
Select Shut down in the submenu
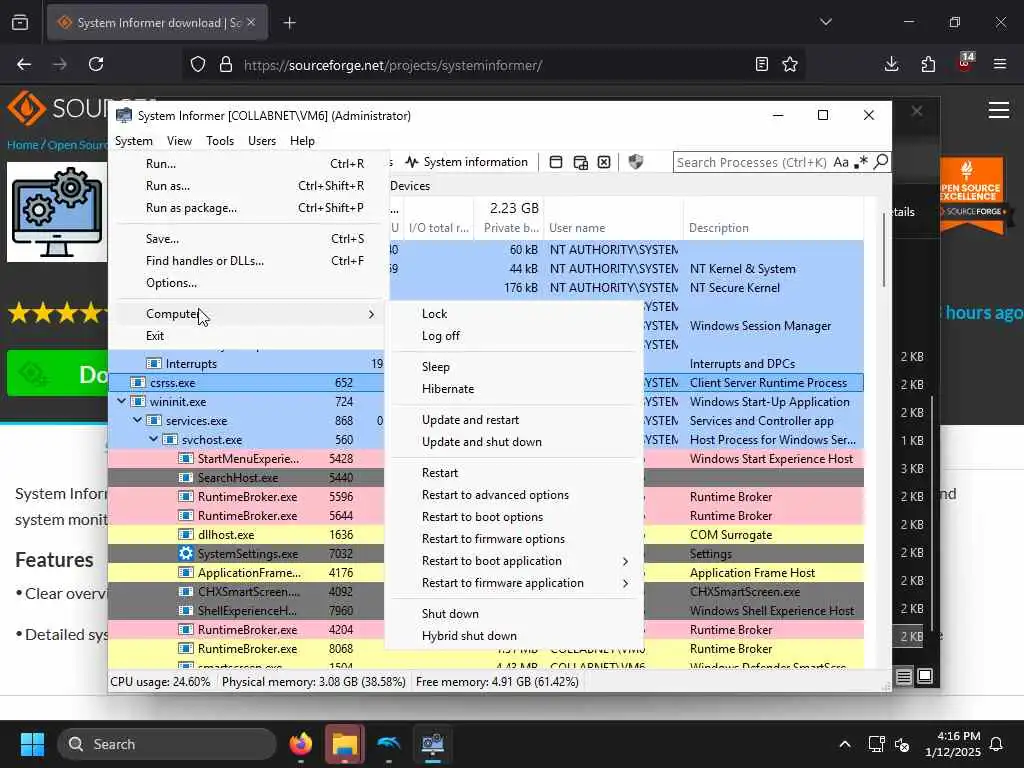(514, 614)
